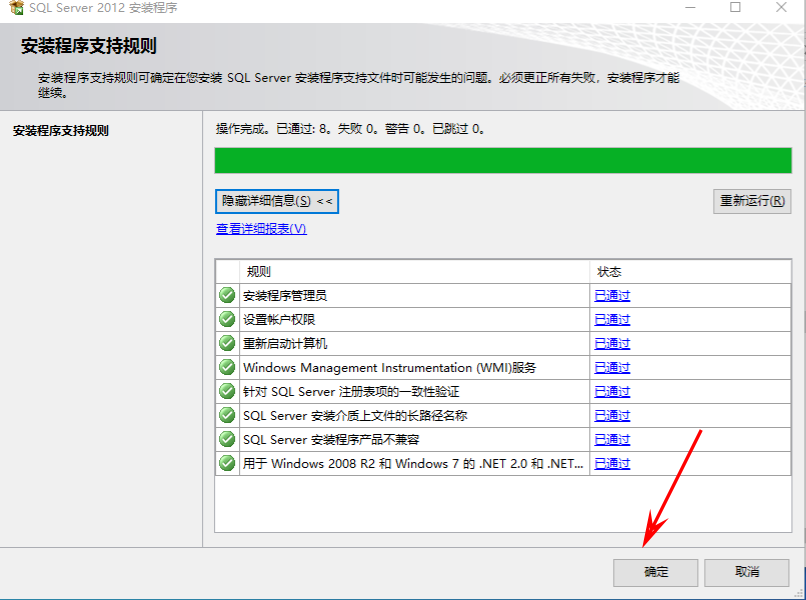Viewport: 806px width, 600px height.
Task: Collapse details with 隐藏详细信息(S) button
Action: point(277,201)
